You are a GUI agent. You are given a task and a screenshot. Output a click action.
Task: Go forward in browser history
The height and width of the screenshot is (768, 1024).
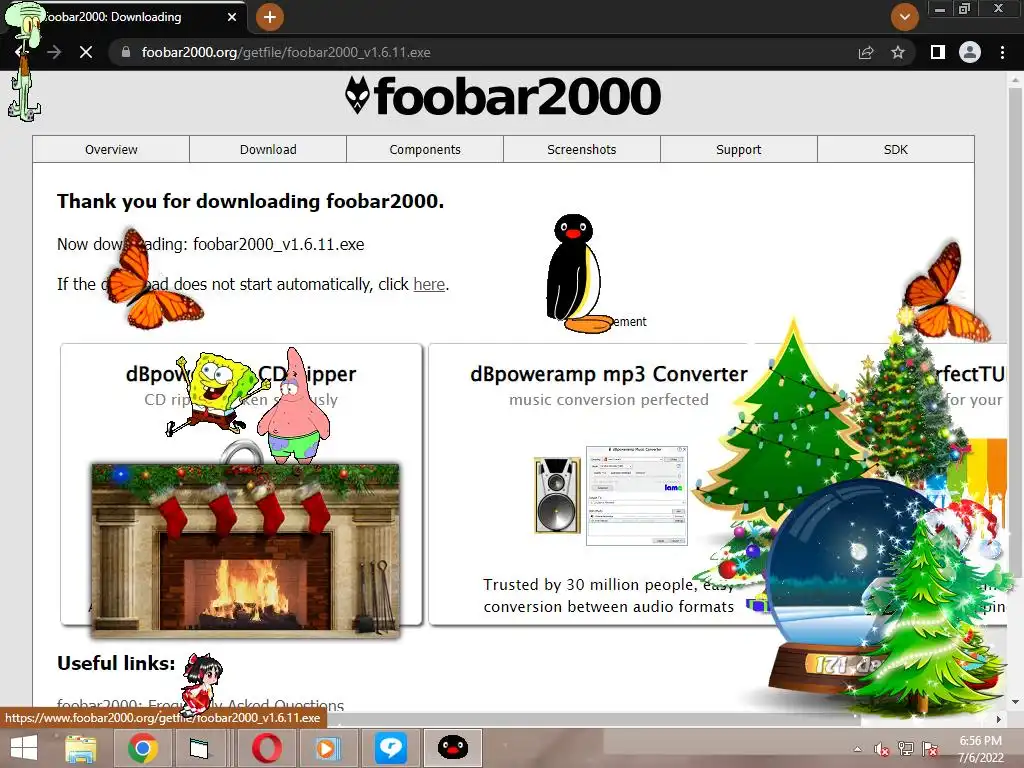pos(54,52)
